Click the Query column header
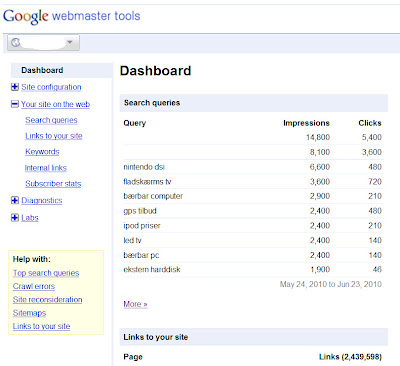This screenshot has width=400, height=366. [x=135, y=123]
